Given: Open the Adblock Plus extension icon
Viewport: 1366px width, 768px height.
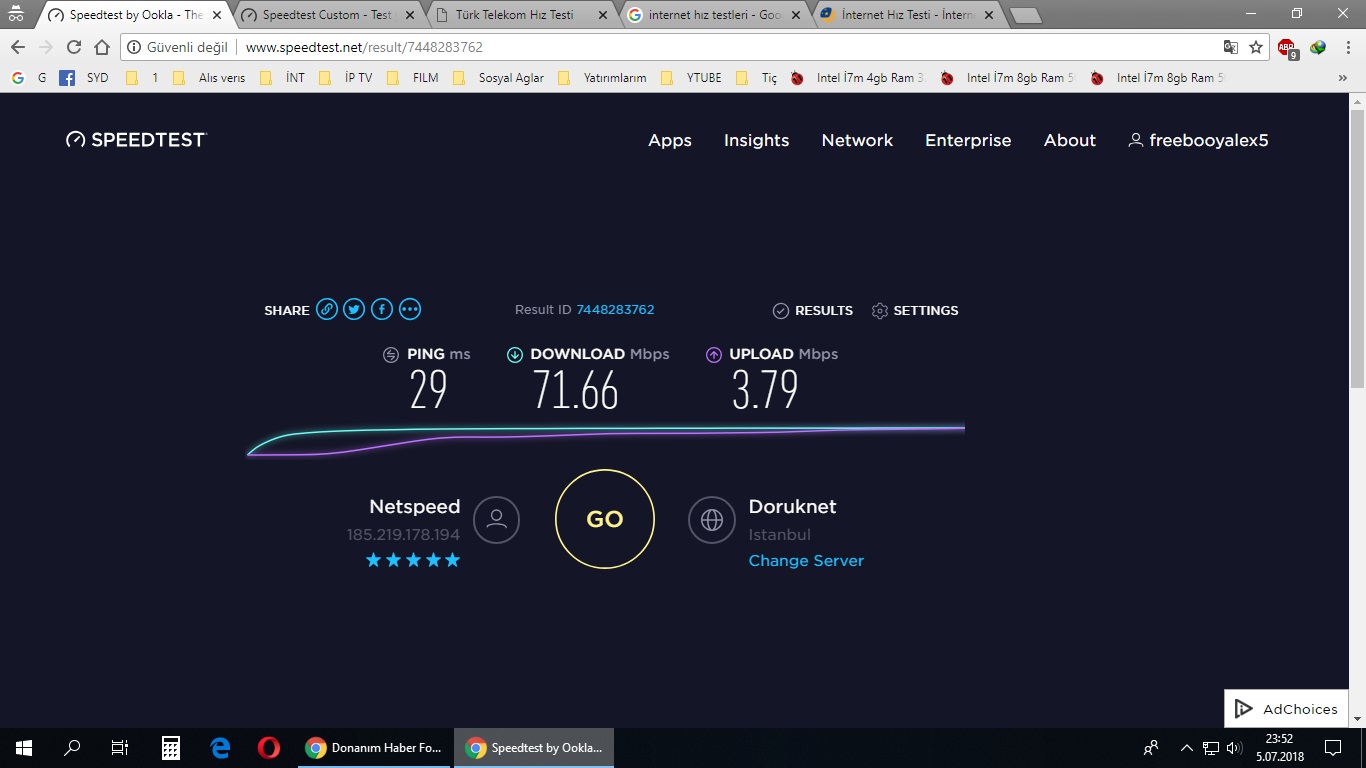Looking at the screenshot, I should tap(1287, 47).
